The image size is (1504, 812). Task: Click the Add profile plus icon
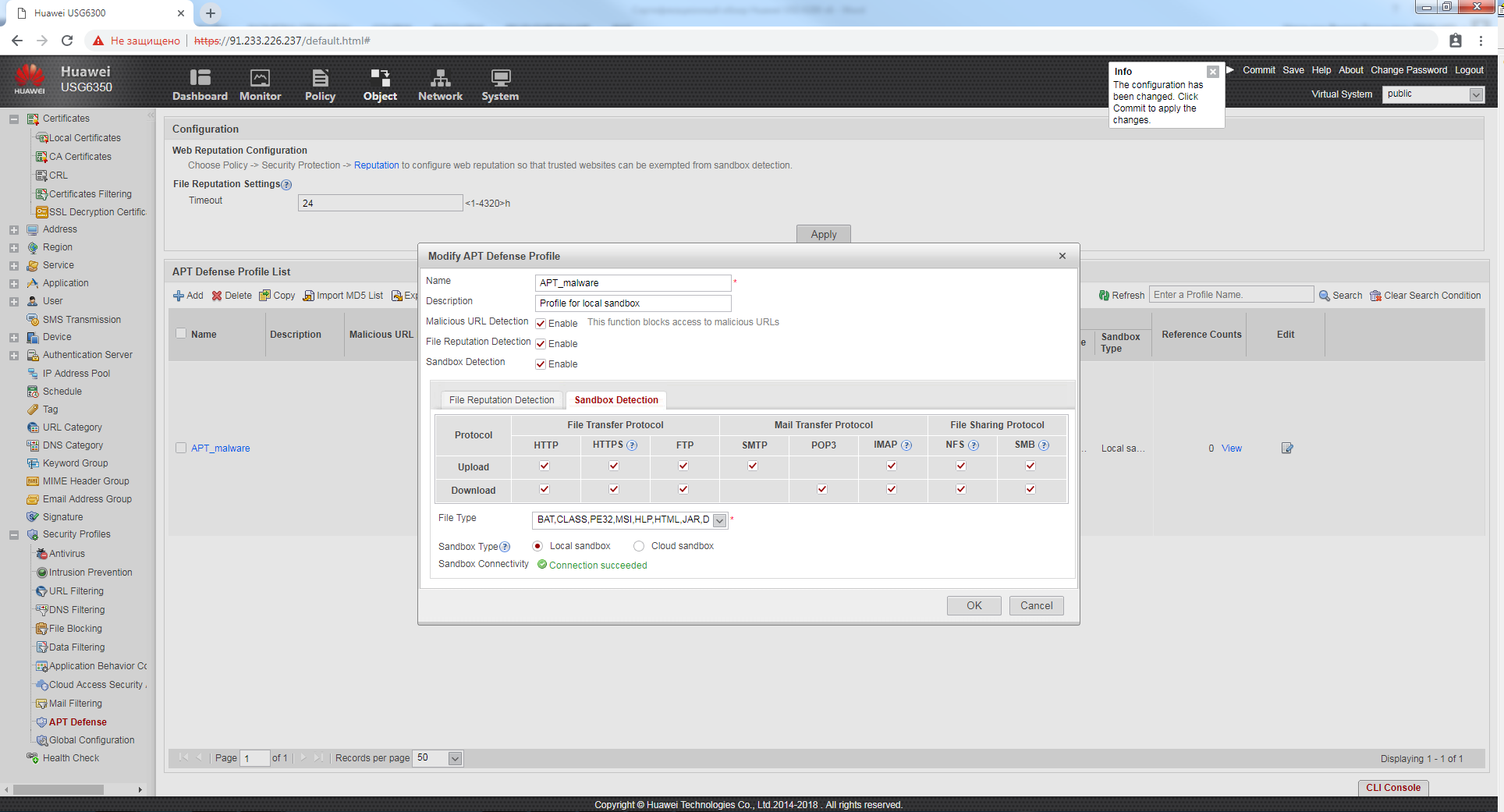pyautogui.click(x=179, y=296)
